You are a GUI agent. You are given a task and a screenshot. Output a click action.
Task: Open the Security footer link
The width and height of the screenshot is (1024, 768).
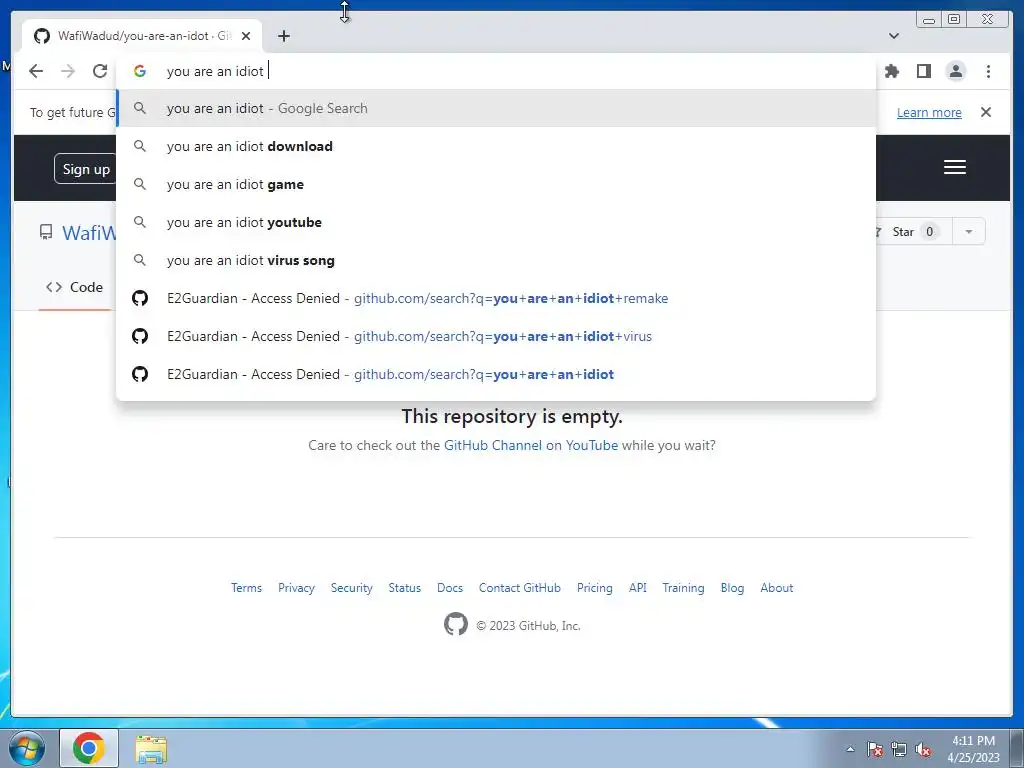(x=351, y=588)
